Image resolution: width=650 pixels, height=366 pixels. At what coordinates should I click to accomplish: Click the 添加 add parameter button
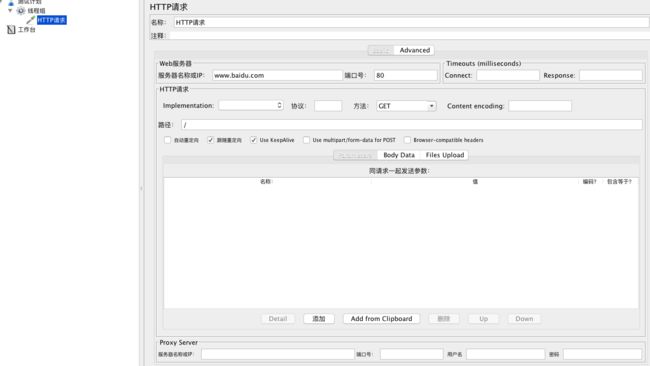tap(318, 319)
